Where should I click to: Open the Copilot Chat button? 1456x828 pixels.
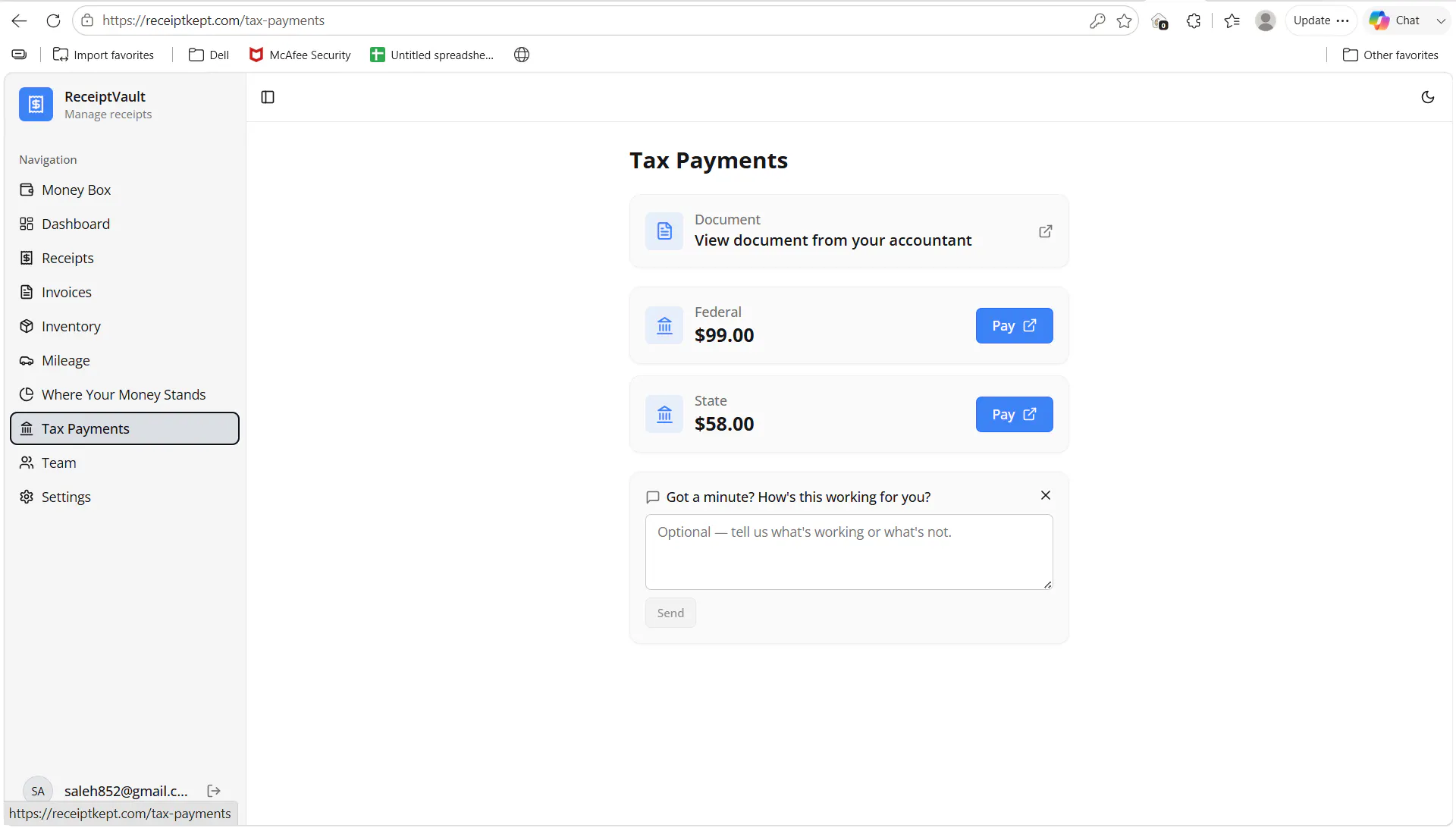click(x=1395, y=20)
